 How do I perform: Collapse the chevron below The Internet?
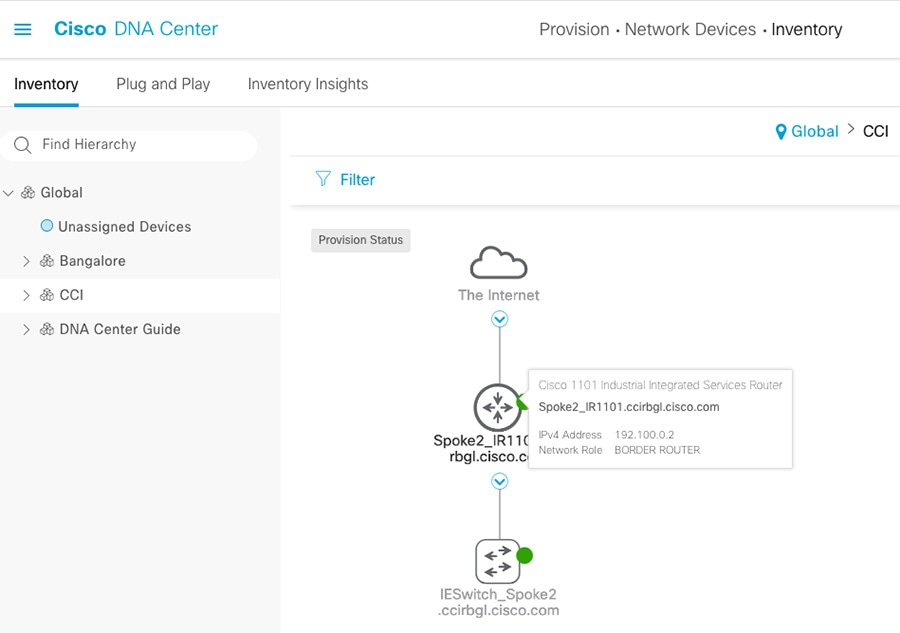pos(499,319)
